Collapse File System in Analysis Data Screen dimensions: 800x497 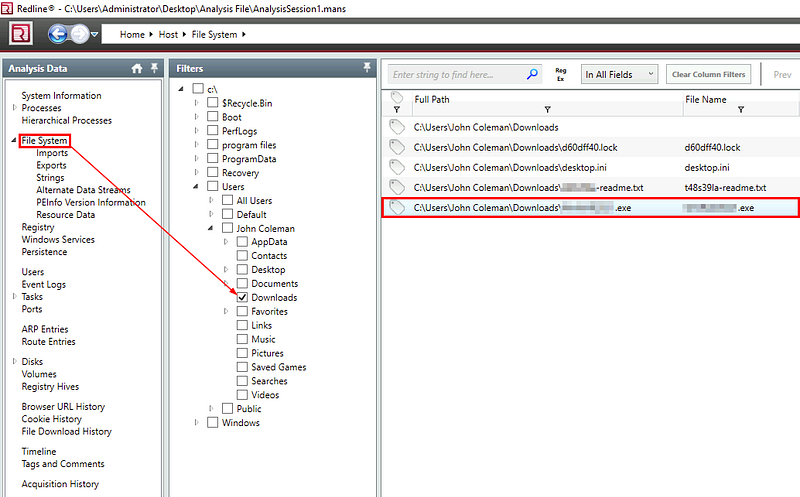tap(14, 140)
